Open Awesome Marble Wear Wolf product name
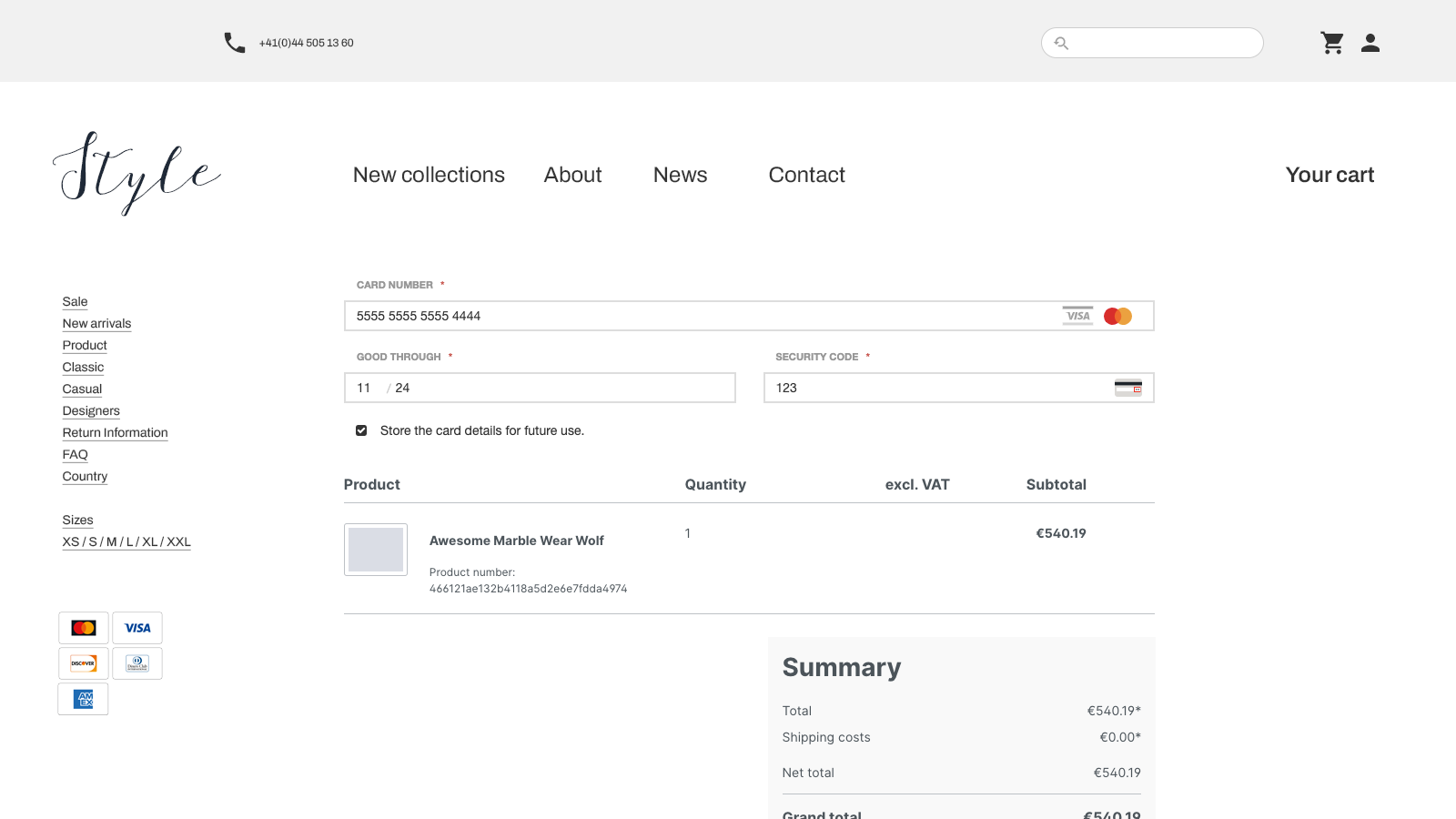Viewport: 1456px width, 819px height. coord(517,541)
